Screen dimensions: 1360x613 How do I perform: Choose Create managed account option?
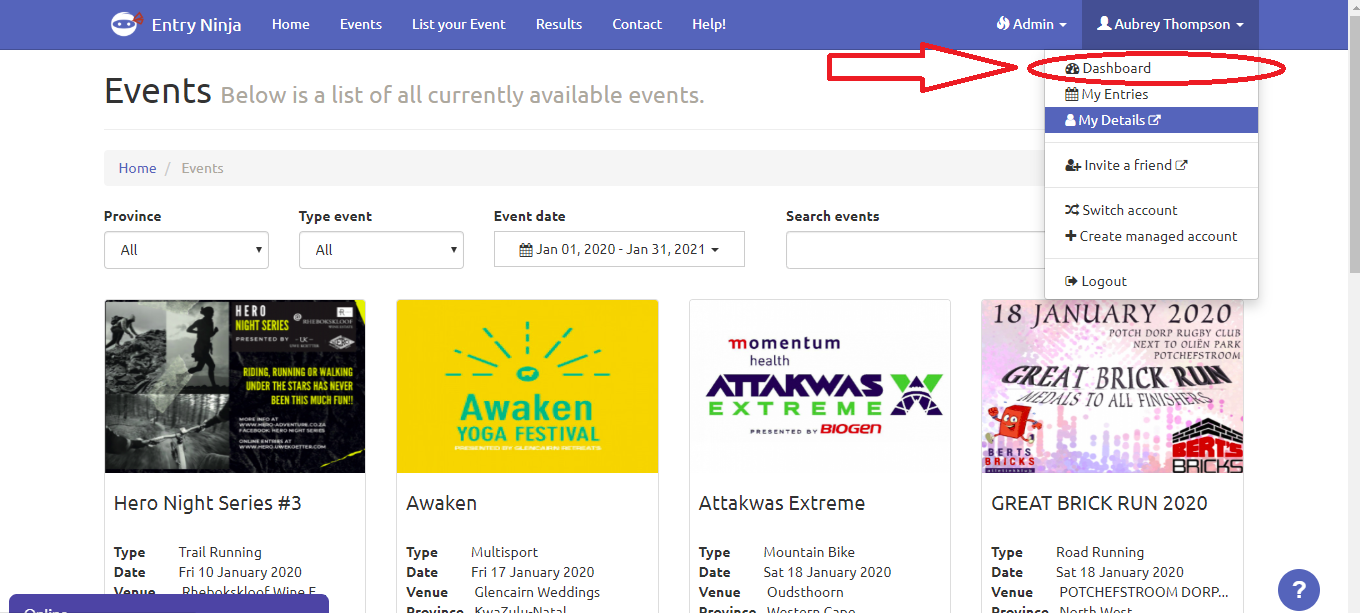(1151, 237)
